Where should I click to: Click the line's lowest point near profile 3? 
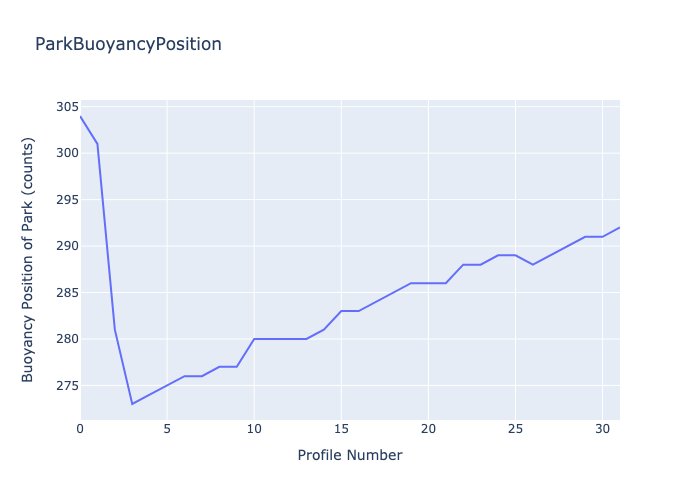pos(132,404)
